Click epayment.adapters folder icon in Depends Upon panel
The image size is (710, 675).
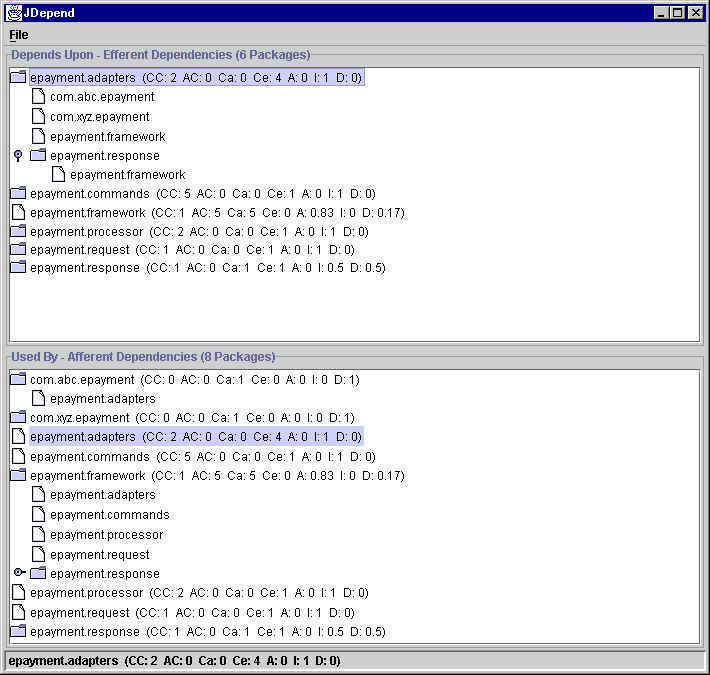(18, 78)
